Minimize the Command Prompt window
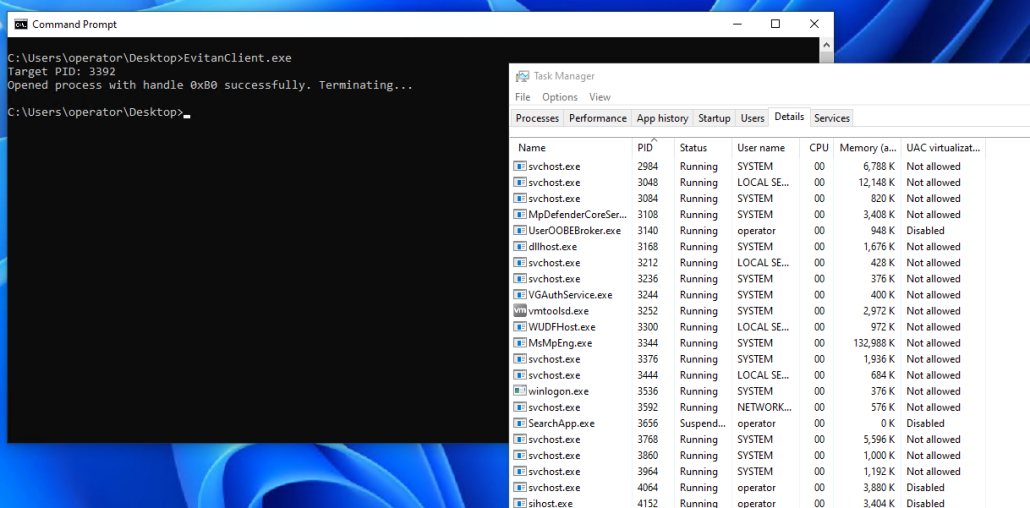 pyautogui.click(x=736, y=24)
